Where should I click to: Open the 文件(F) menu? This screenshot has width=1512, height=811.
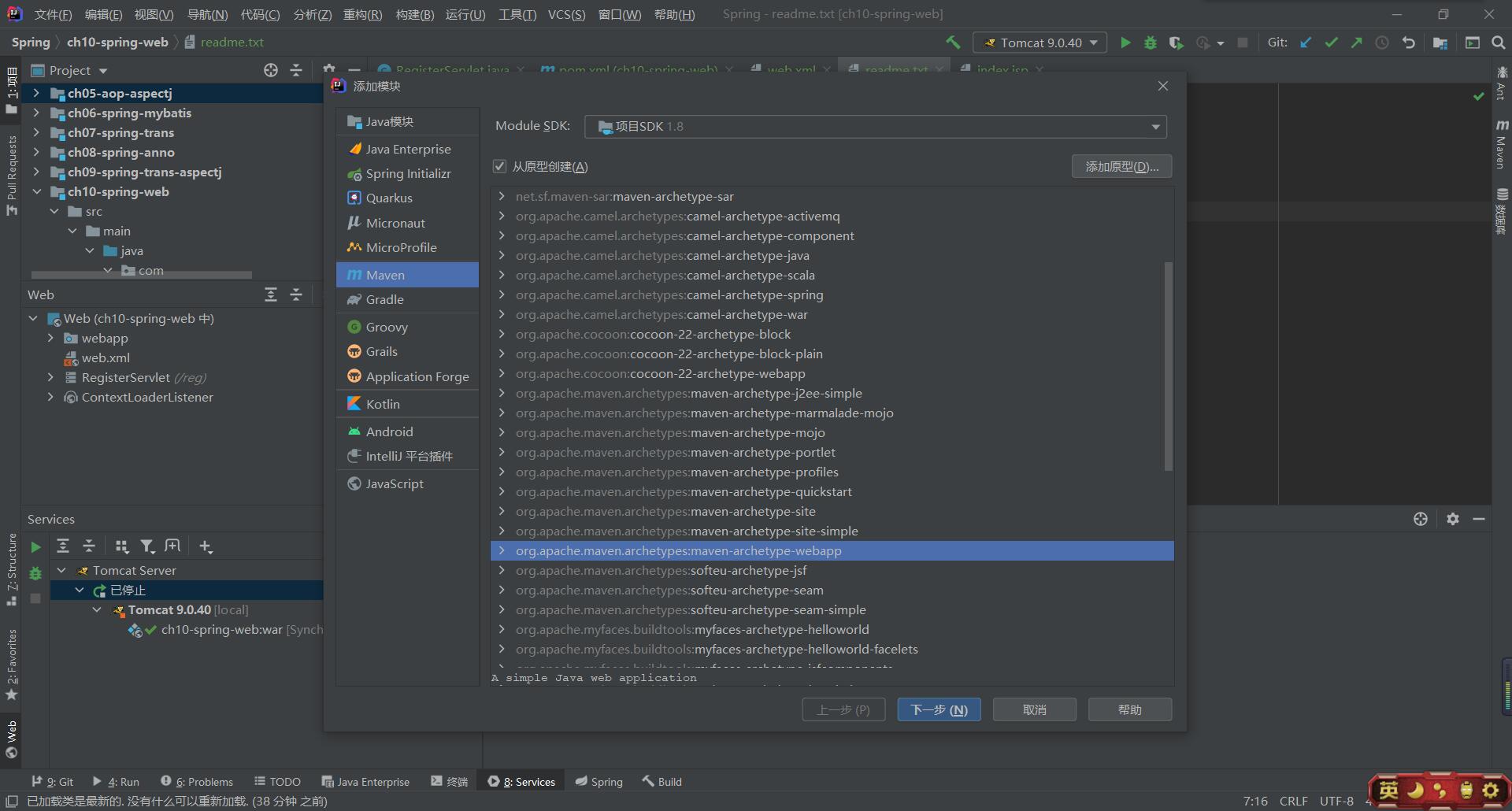[x=54, y=14]
